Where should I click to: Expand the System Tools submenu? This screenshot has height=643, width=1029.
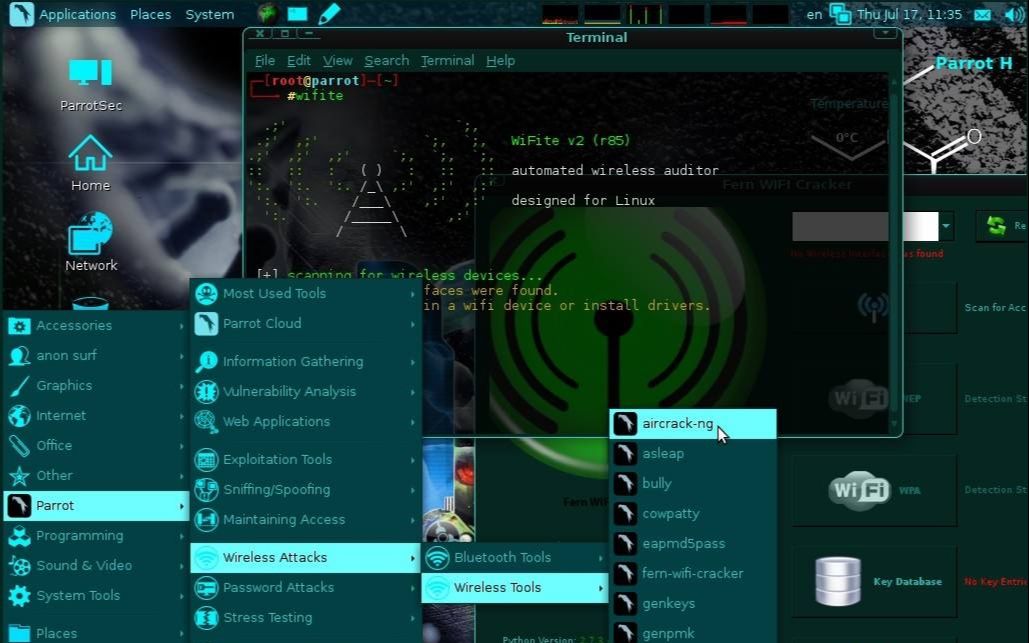pyautogui.click(x=96, y=596)
